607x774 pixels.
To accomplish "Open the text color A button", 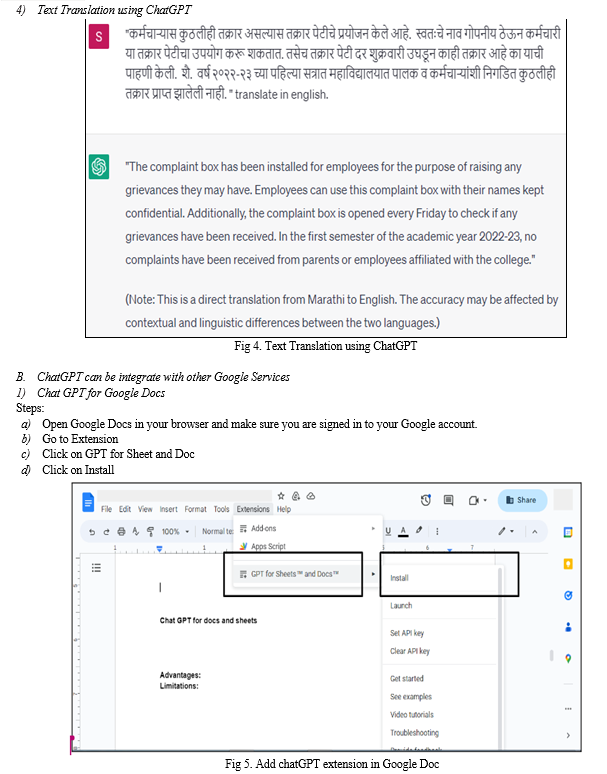I will pyautogui.click(x=403, y=531).
